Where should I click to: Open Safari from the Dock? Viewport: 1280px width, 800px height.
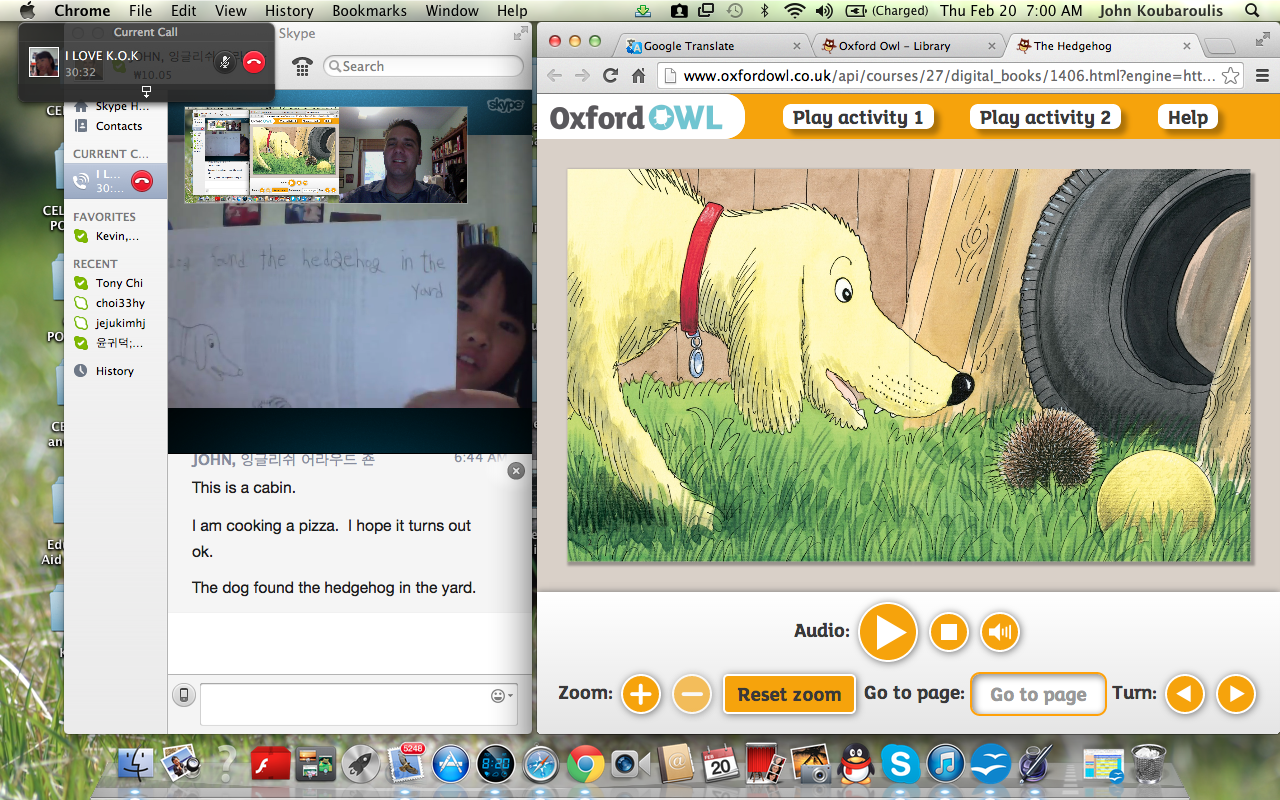[540, 765]
